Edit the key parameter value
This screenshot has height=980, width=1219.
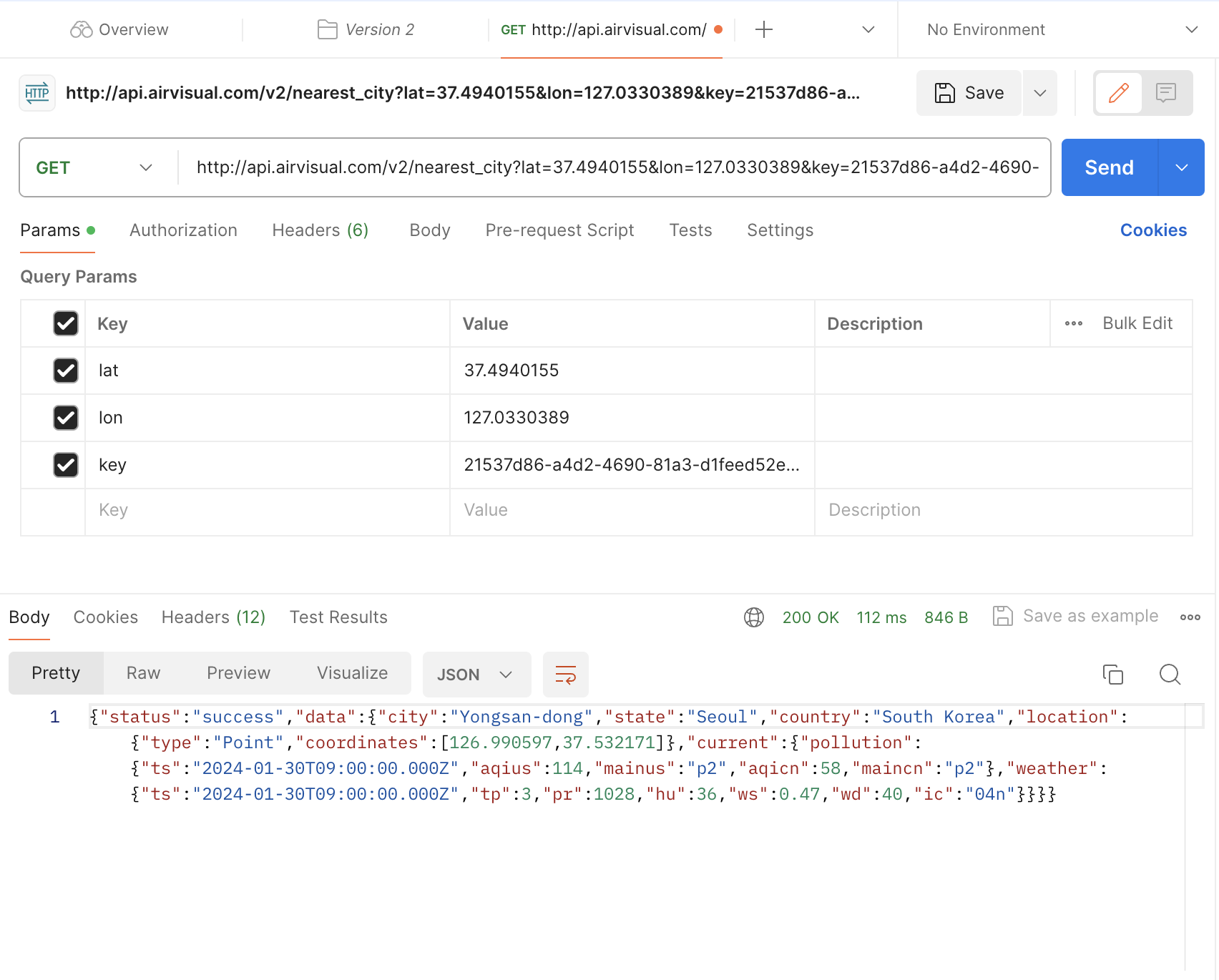coord(632,465)
